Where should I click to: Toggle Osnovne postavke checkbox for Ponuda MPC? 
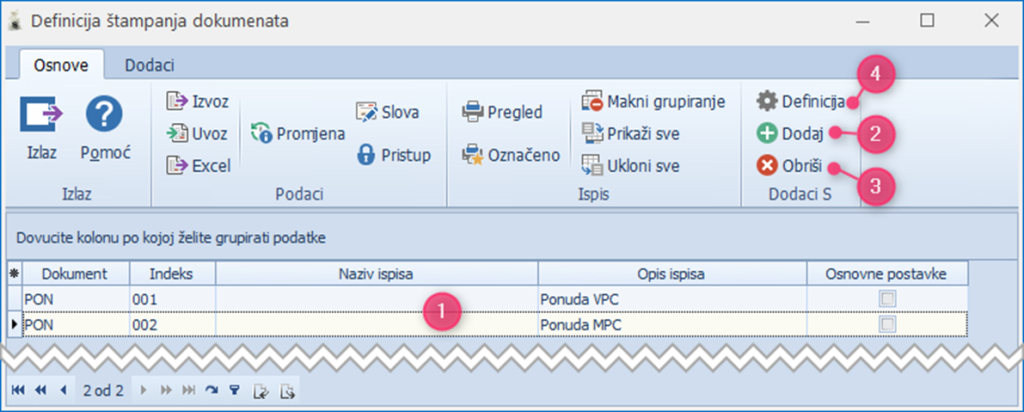coord(887,324)
